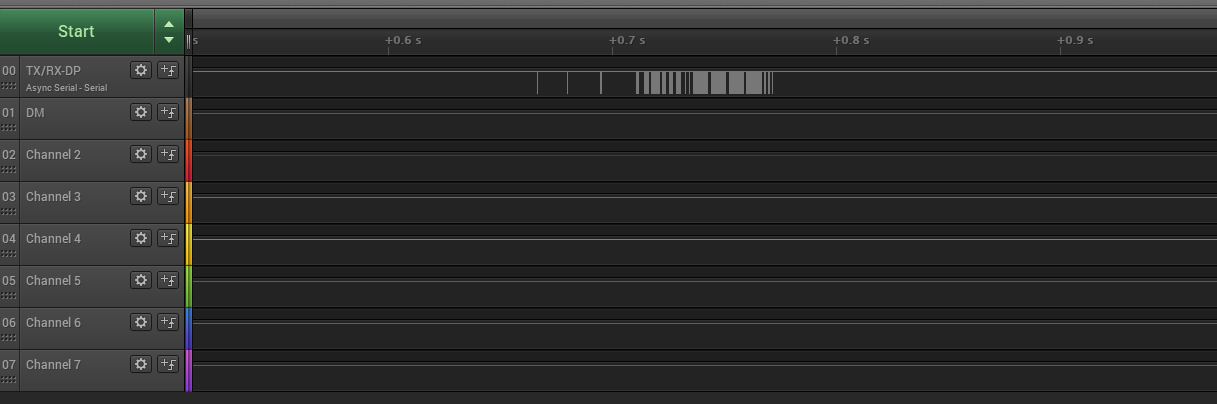1217x404 pixels.
Task: Open settings gear for Channel 7
Action: [x=141, y=364]
